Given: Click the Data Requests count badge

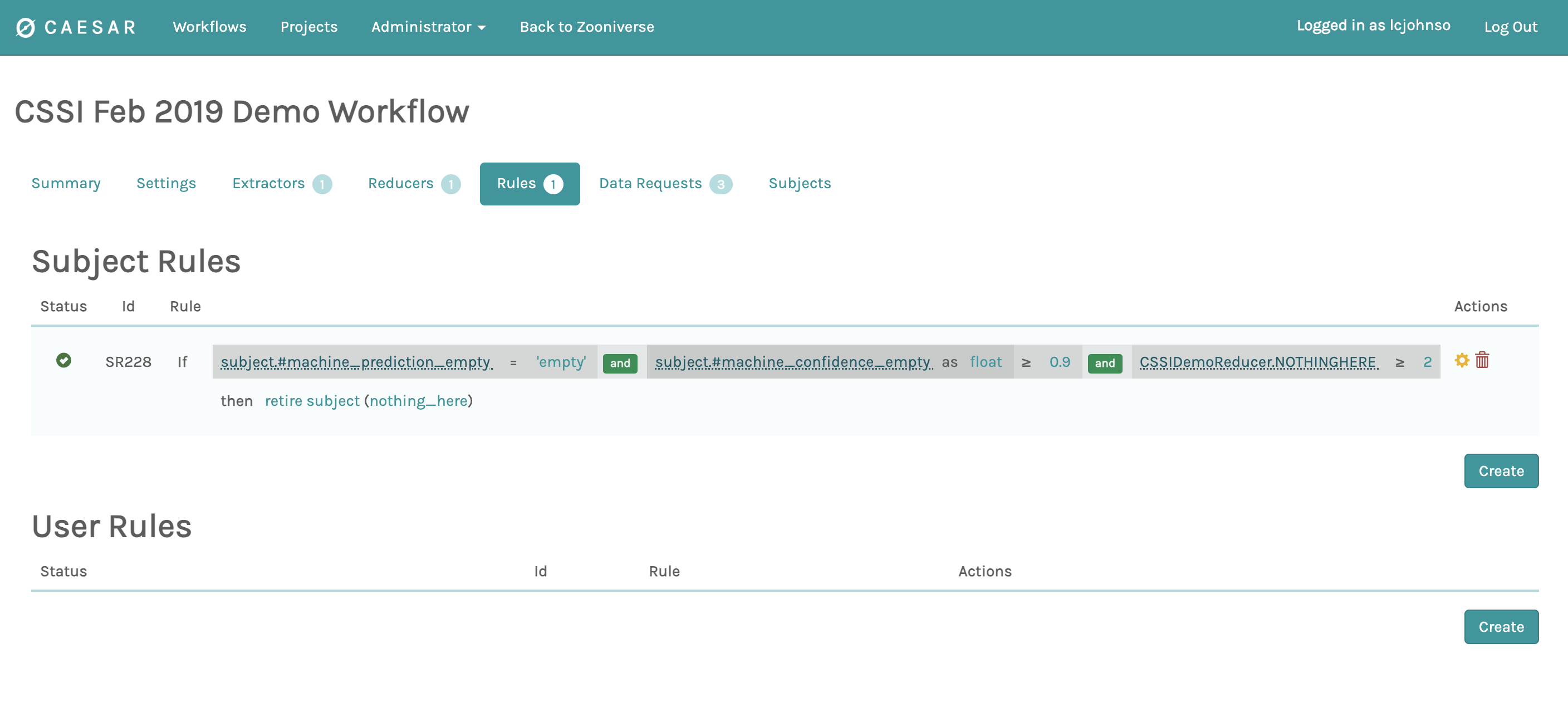Looking at the screenshot, I should [x=720, y=184].
